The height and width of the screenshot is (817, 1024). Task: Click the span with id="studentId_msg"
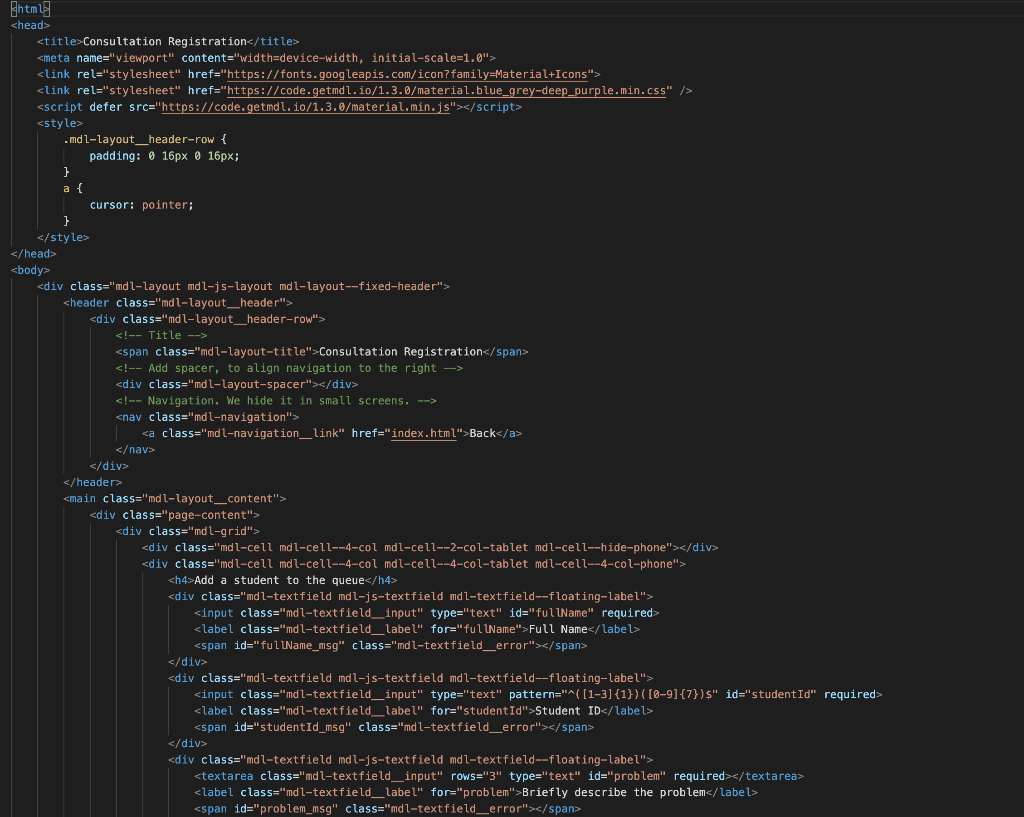(x=394, y=728)
